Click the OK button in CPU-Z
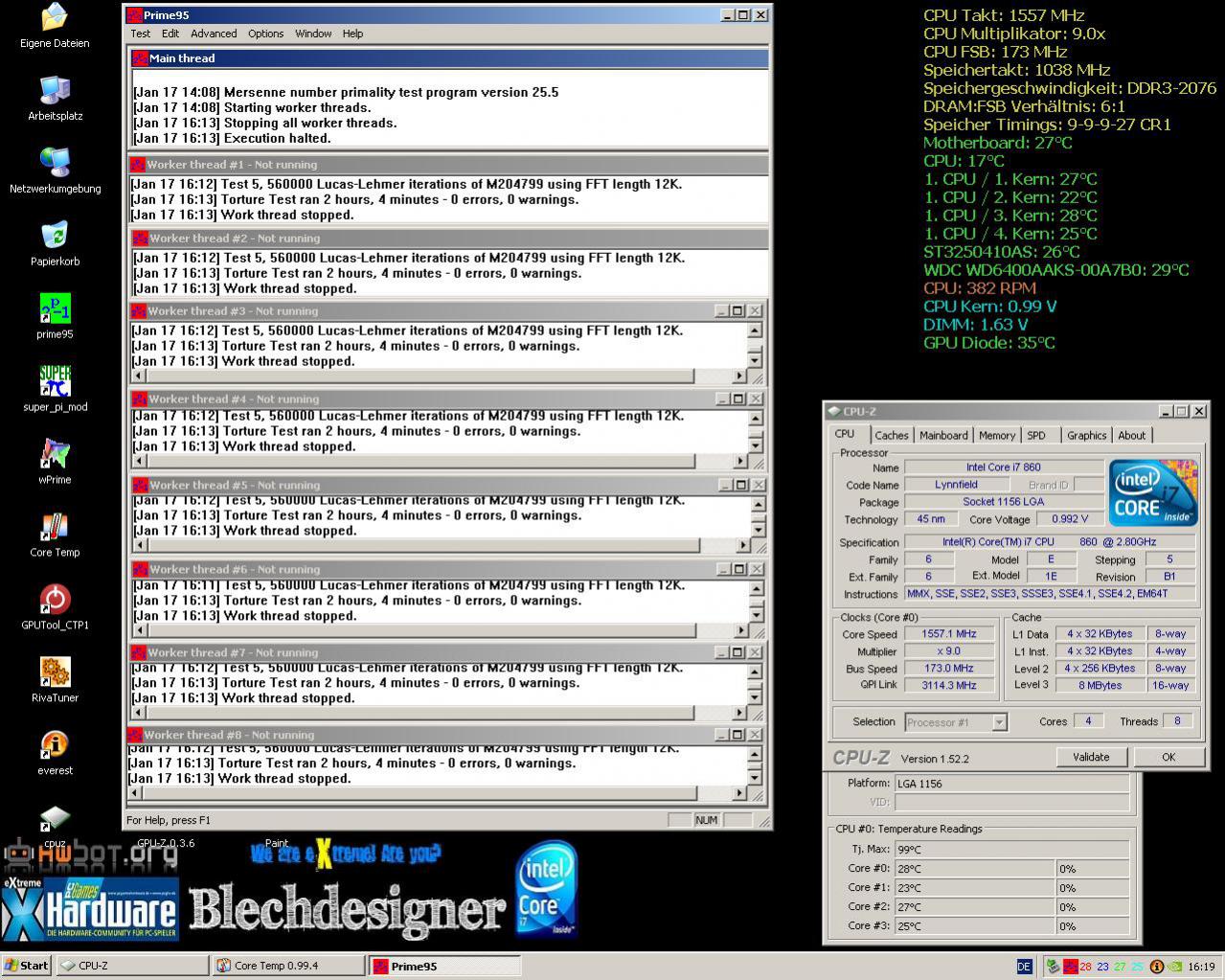Screen dimensions: 1225x980 [1168, 757]
